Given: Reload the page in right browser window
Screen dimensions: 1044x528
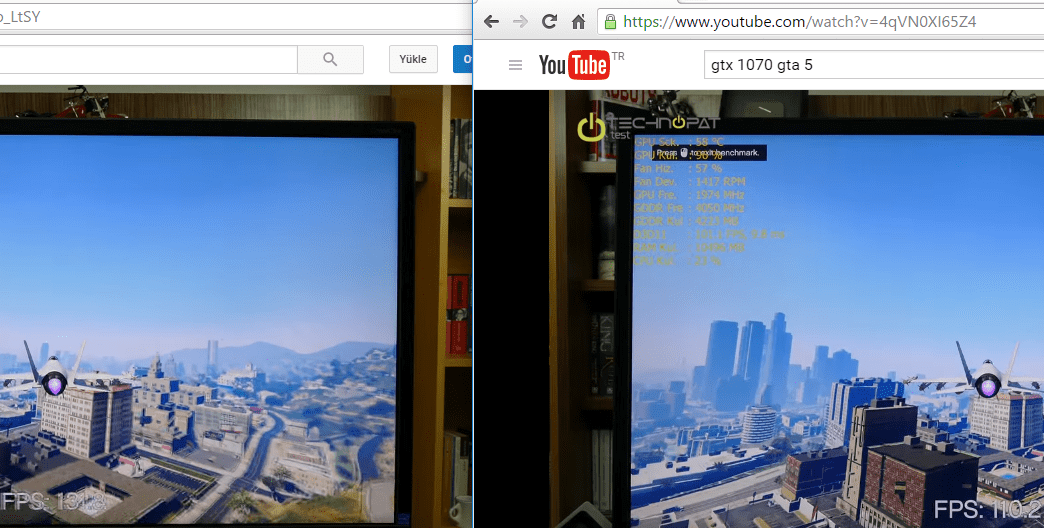Looking at the screenshot, I should [549, 21].
